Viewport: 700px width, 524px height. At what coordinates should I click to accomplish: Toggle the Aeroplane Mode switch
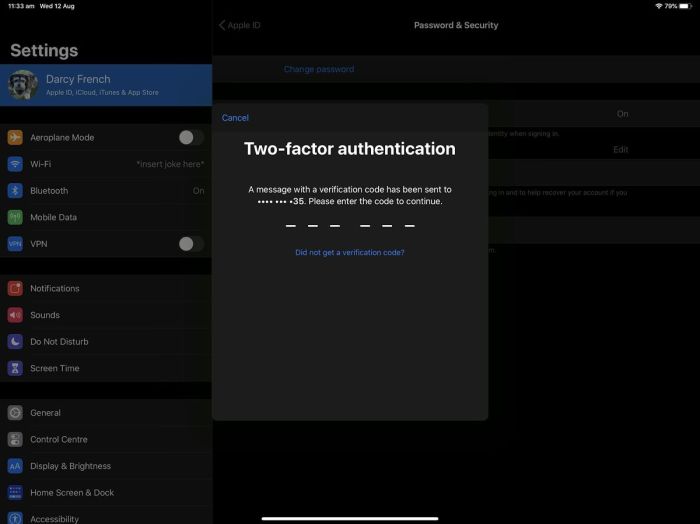[x=191, y=137]
